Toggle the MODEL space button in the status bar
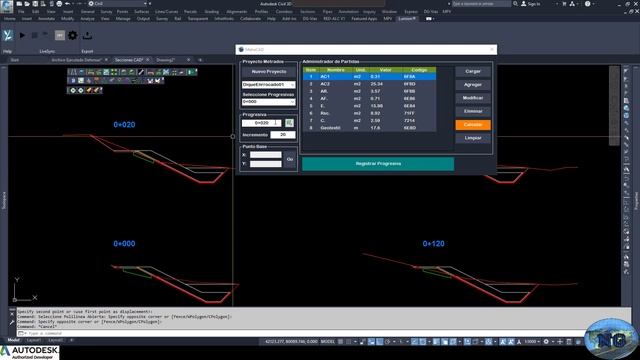 click(x=328, y=342)
